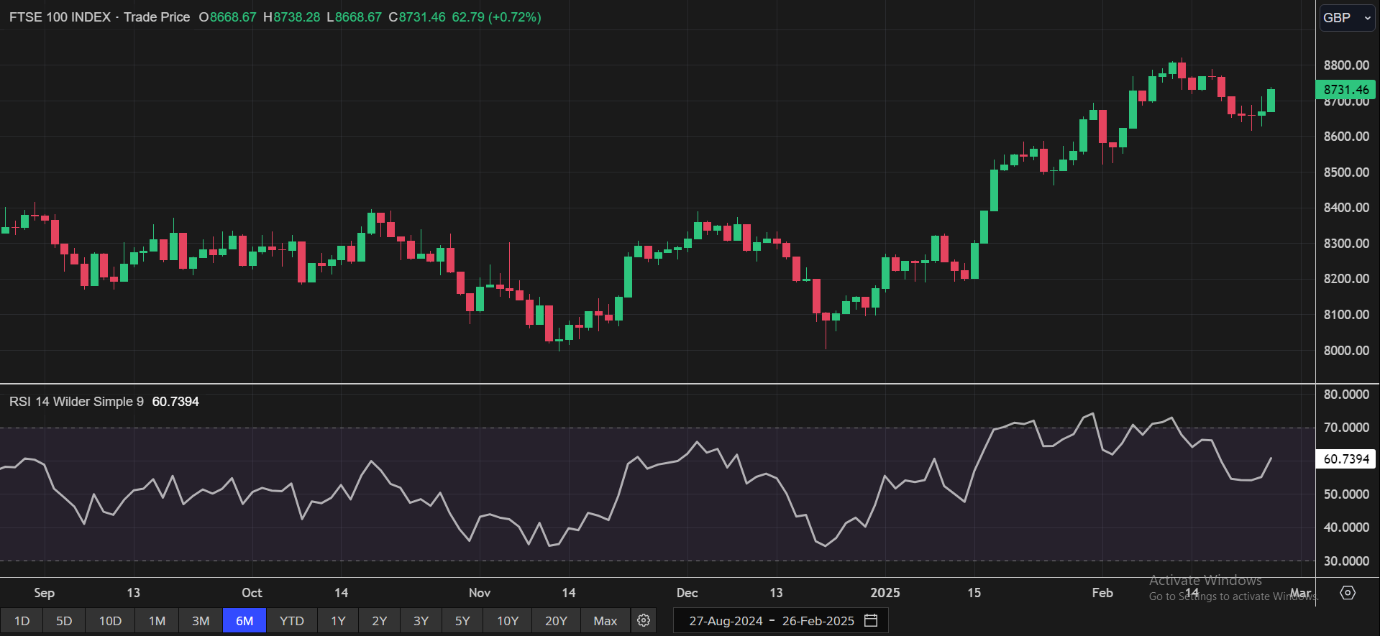This screenshot has width=1380, height=636.
Task: Select the 10Y time range
Action: pos(507,621)
